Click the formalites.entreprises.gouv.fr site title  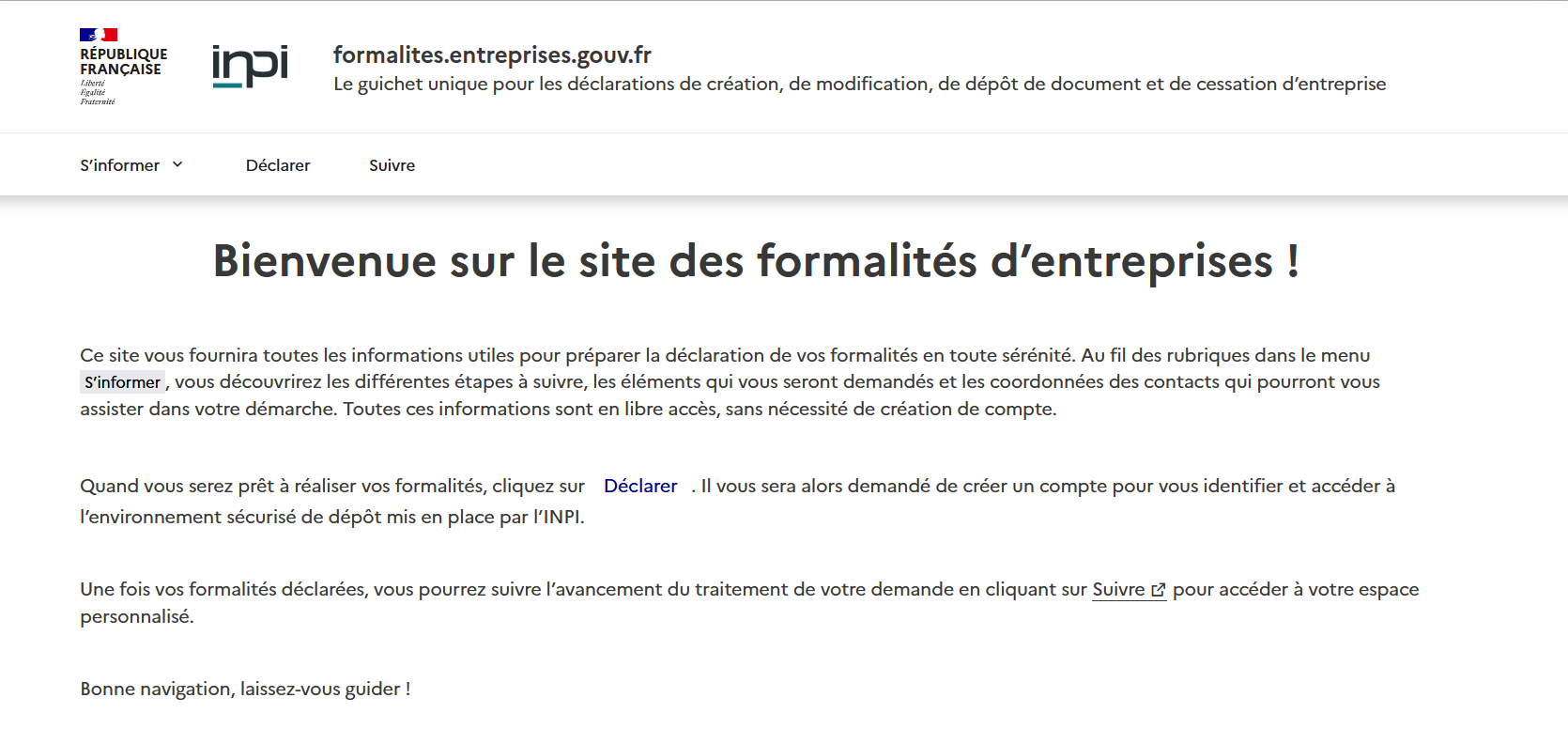click(x=492, y=55)
